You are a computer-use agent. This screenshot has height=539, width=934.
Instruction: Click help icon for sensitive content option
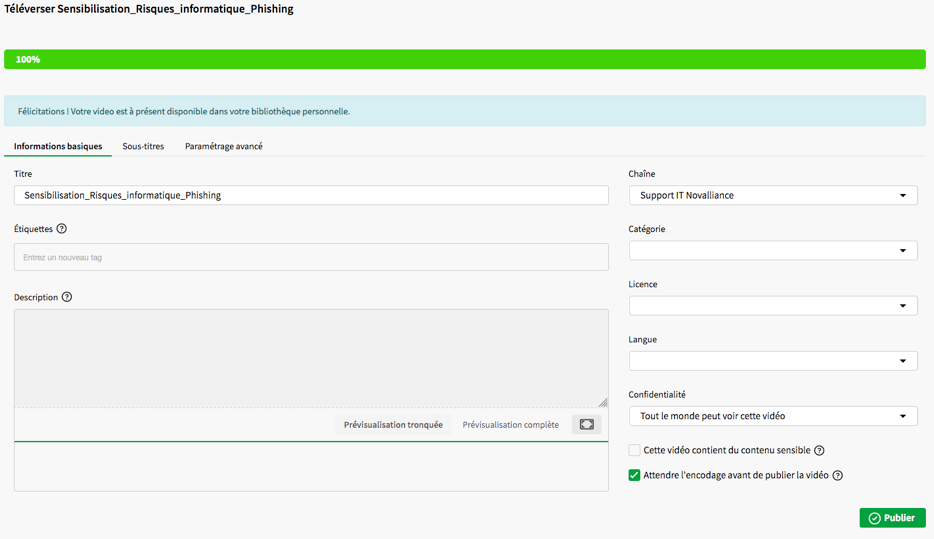pyautogui.click(x=819, y=451)
